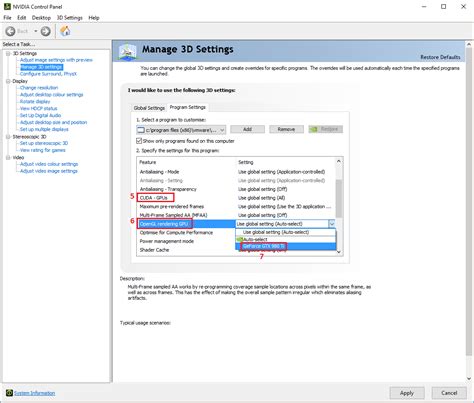Open Change resolution task

39,88
